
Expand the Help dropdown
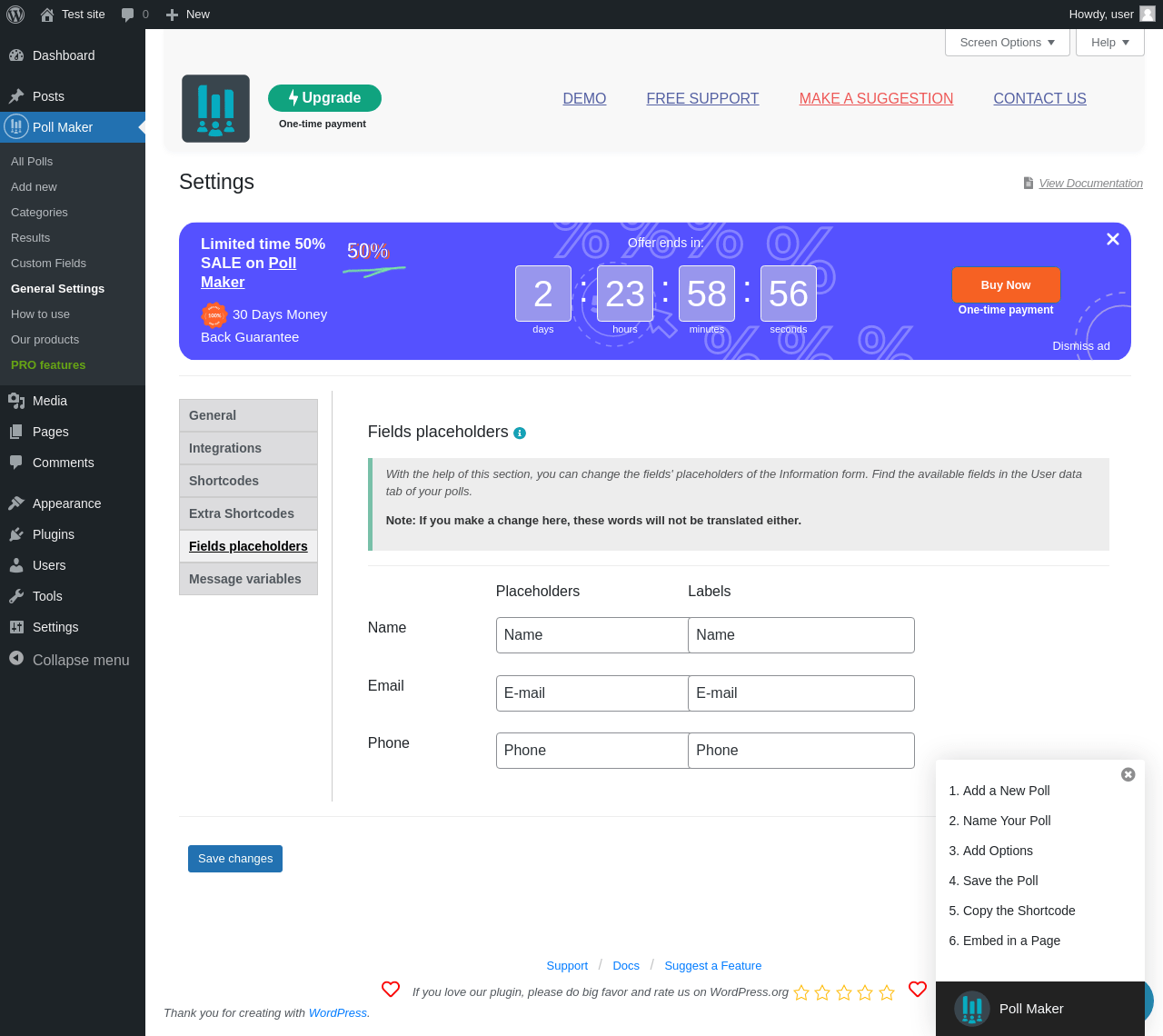(x=1110, y=43)
